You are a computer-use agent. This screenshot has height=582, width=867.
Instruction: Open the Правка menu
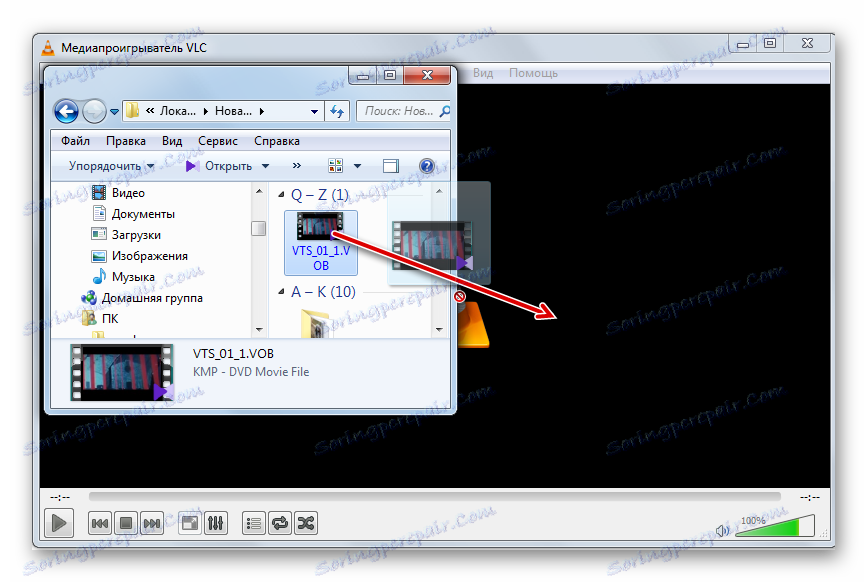click(x=126, y=141)
